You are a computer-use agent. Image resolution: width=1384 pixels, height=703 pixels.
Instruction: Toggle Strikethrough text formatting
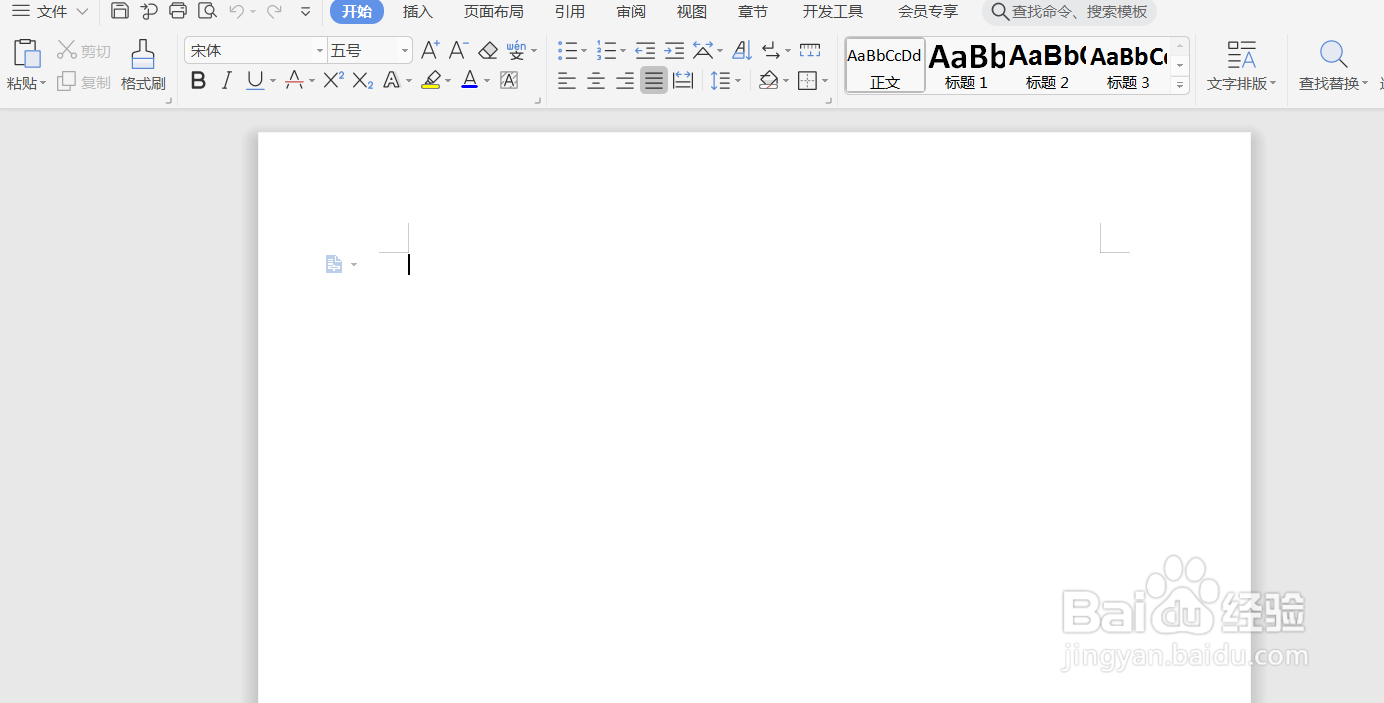click(294, 81)
